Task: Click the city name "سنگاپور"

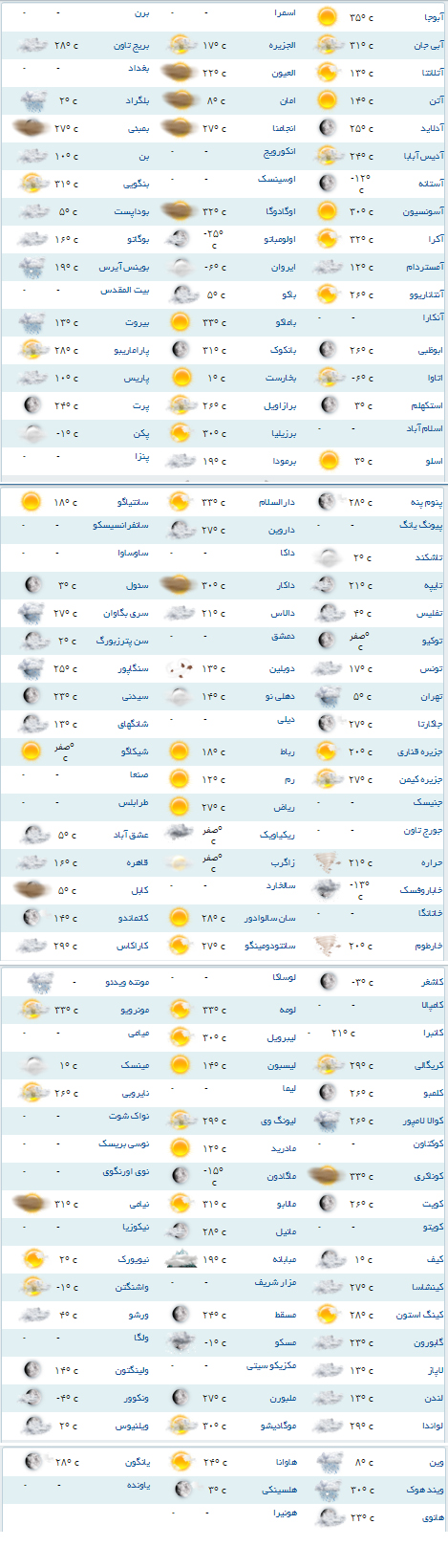Action: pos(133,668)
